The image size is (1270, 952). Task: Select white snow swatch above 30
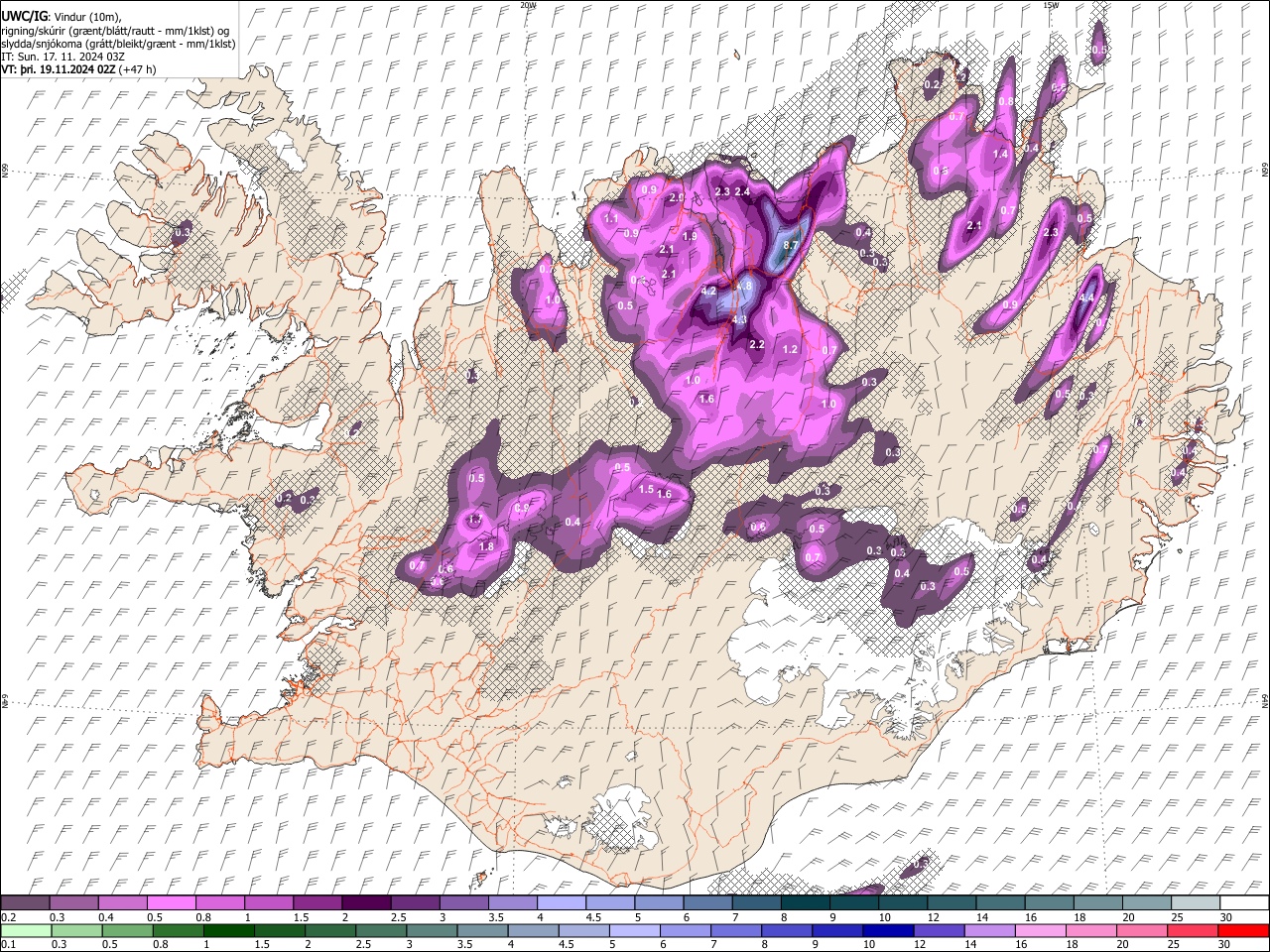pyautogui.click(x=1244, y=902)
